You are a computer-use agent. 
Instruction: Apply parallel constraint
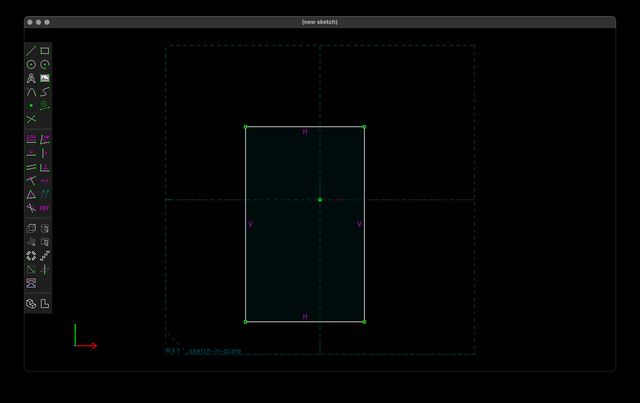[x=31, y=167]
